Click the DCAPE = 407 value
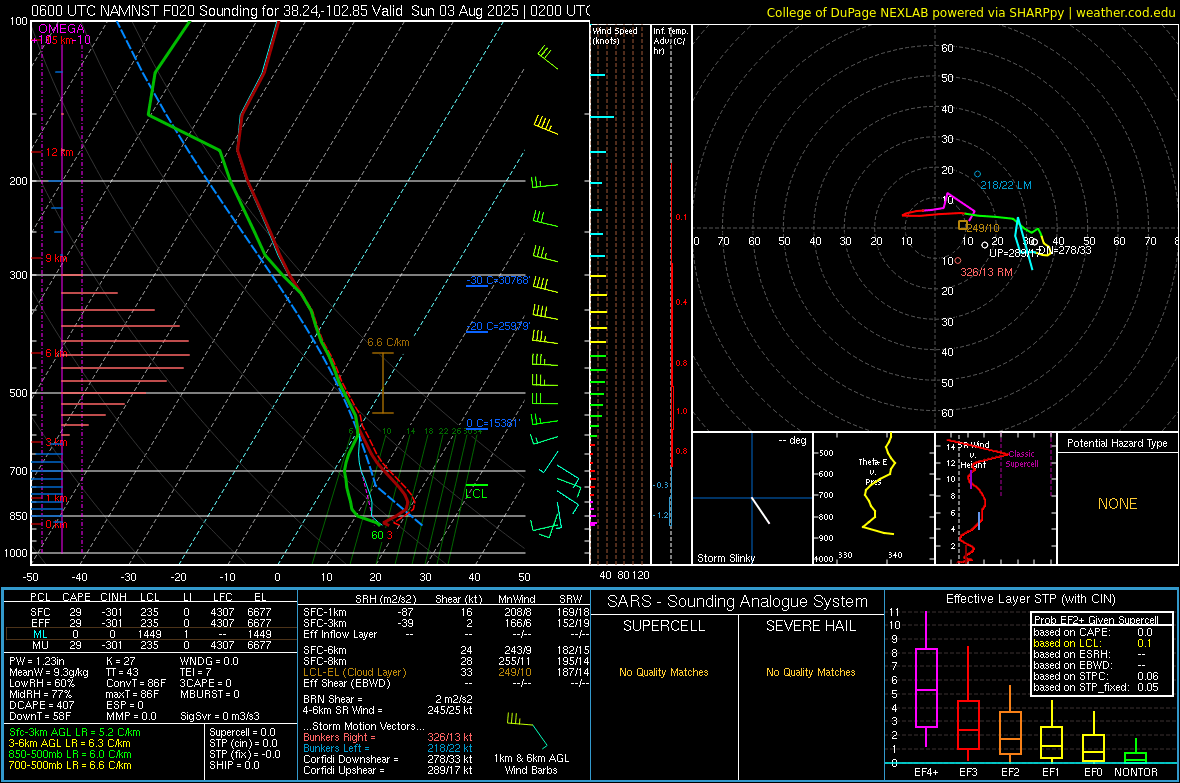 coord(41,705)
